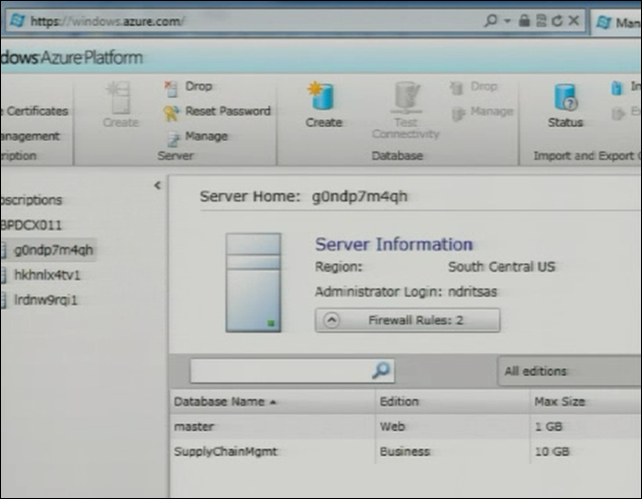Click the ndritsas administrator login value
The height and width of the screenshot is (499, 642).
pyautogui.click(x=472, y=292)
